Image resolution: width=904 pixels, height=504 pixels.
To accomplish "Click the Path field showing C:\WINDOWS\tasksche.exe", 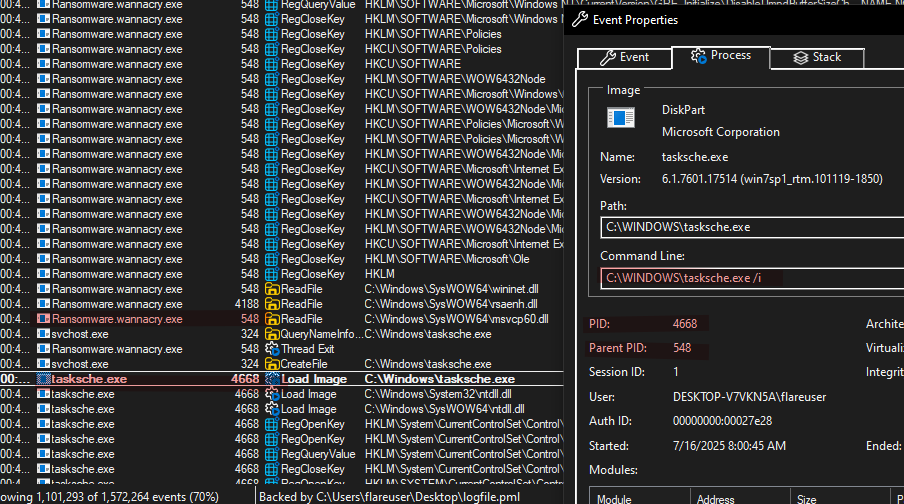I will [750, 227].
